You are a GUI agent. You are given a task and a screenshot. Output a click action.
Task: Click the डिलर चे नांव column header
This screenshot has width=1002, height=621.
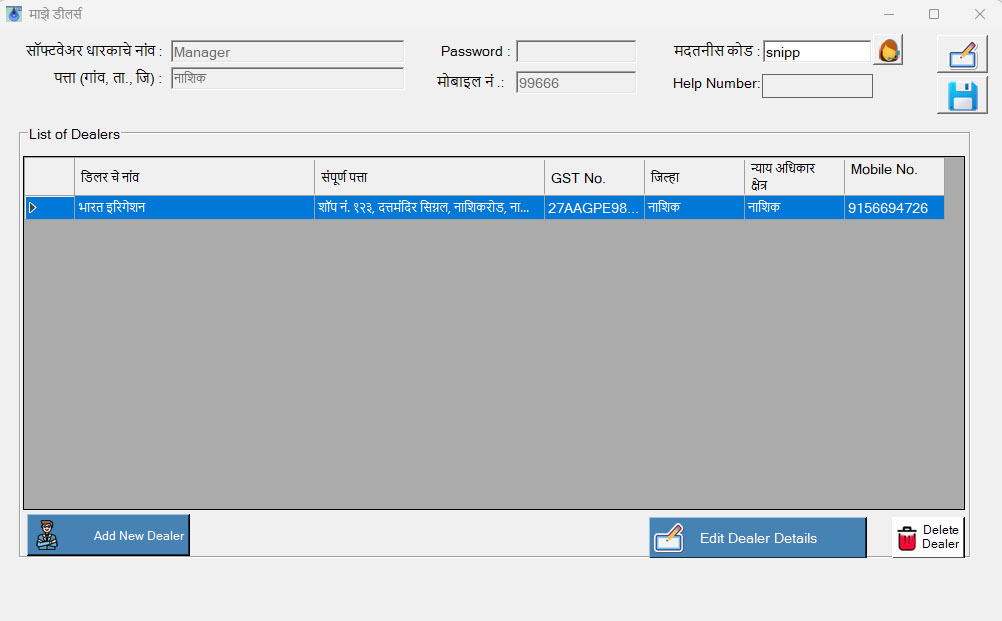[x=195, y=177]
